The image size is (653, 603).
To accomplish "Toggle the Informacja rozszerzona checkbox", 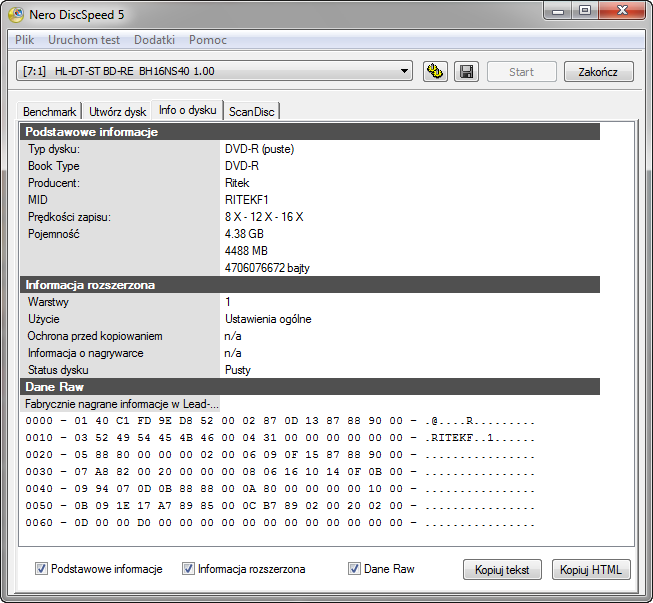I will pos(188,568).
